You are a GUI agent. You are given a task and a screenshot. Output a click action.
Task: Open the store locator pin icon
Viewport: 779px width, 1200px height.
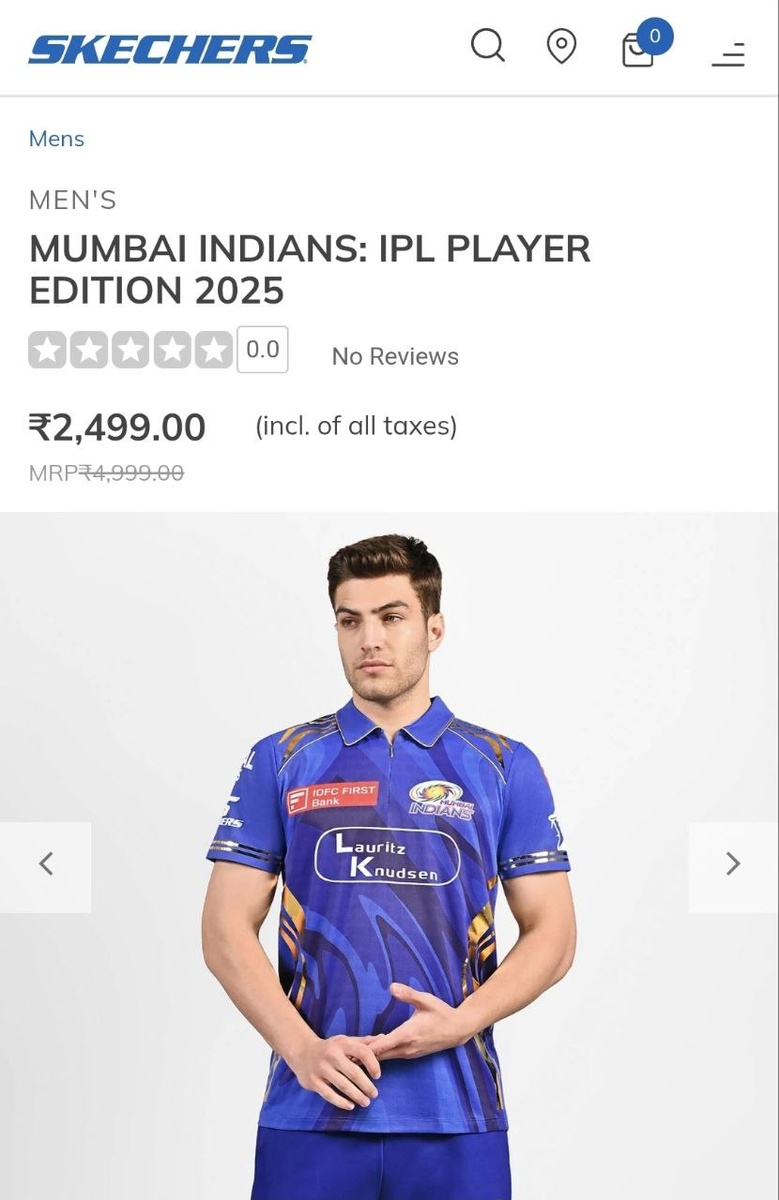point(562,46)
